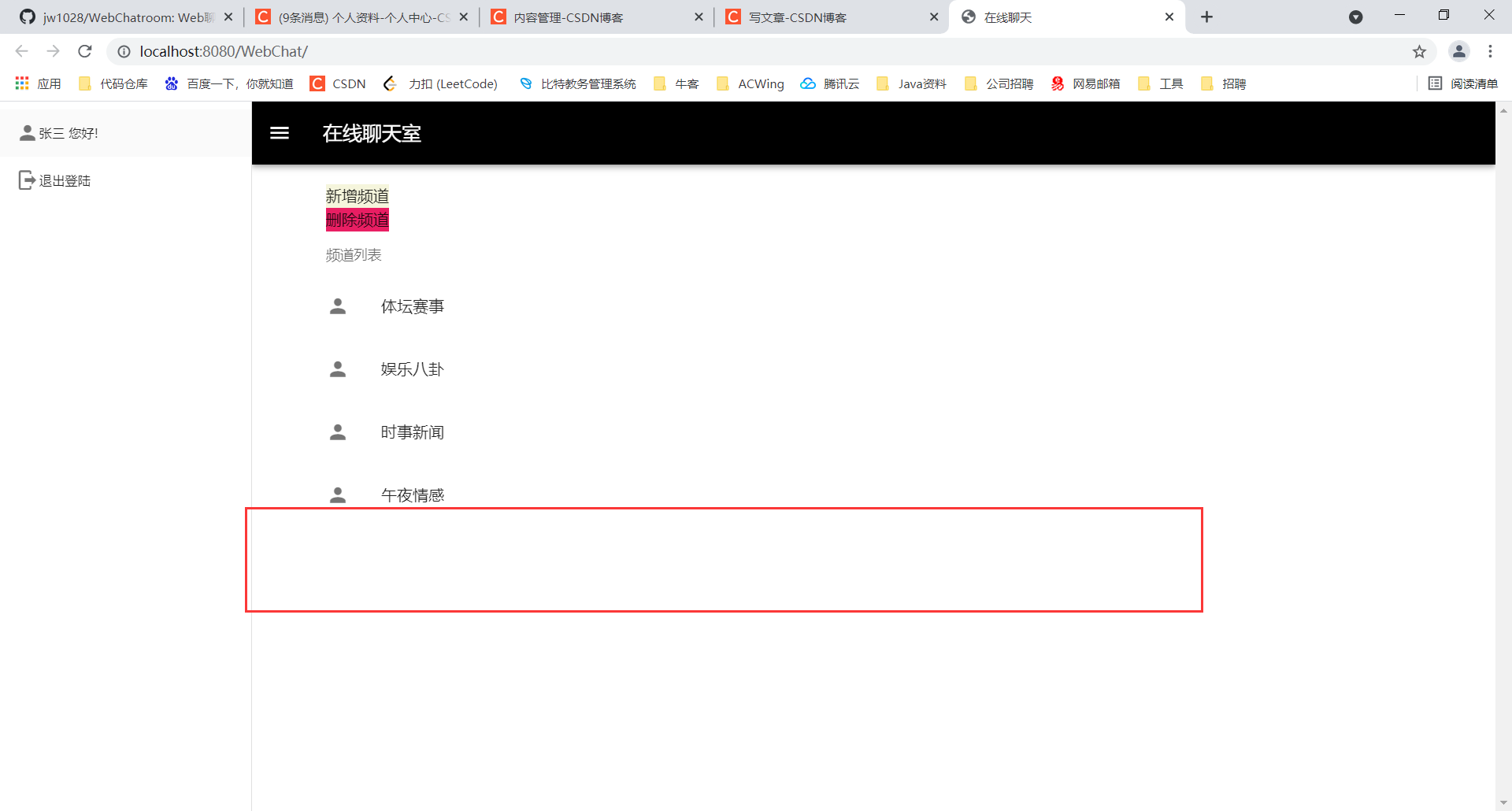The image size is (1512, 811).
Task: Click the person icon next to 午夜情感
Action: [338, 495]
